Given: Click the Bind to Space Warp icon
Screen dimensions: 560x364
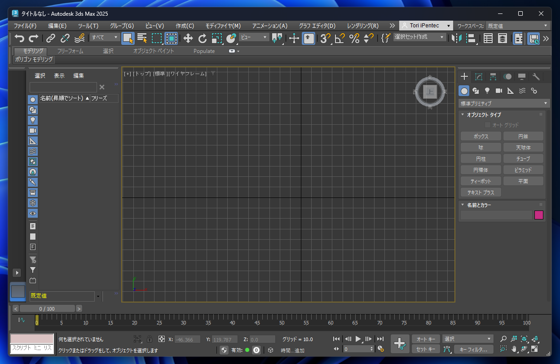Looking at the screenshot, I should [79, 38].
